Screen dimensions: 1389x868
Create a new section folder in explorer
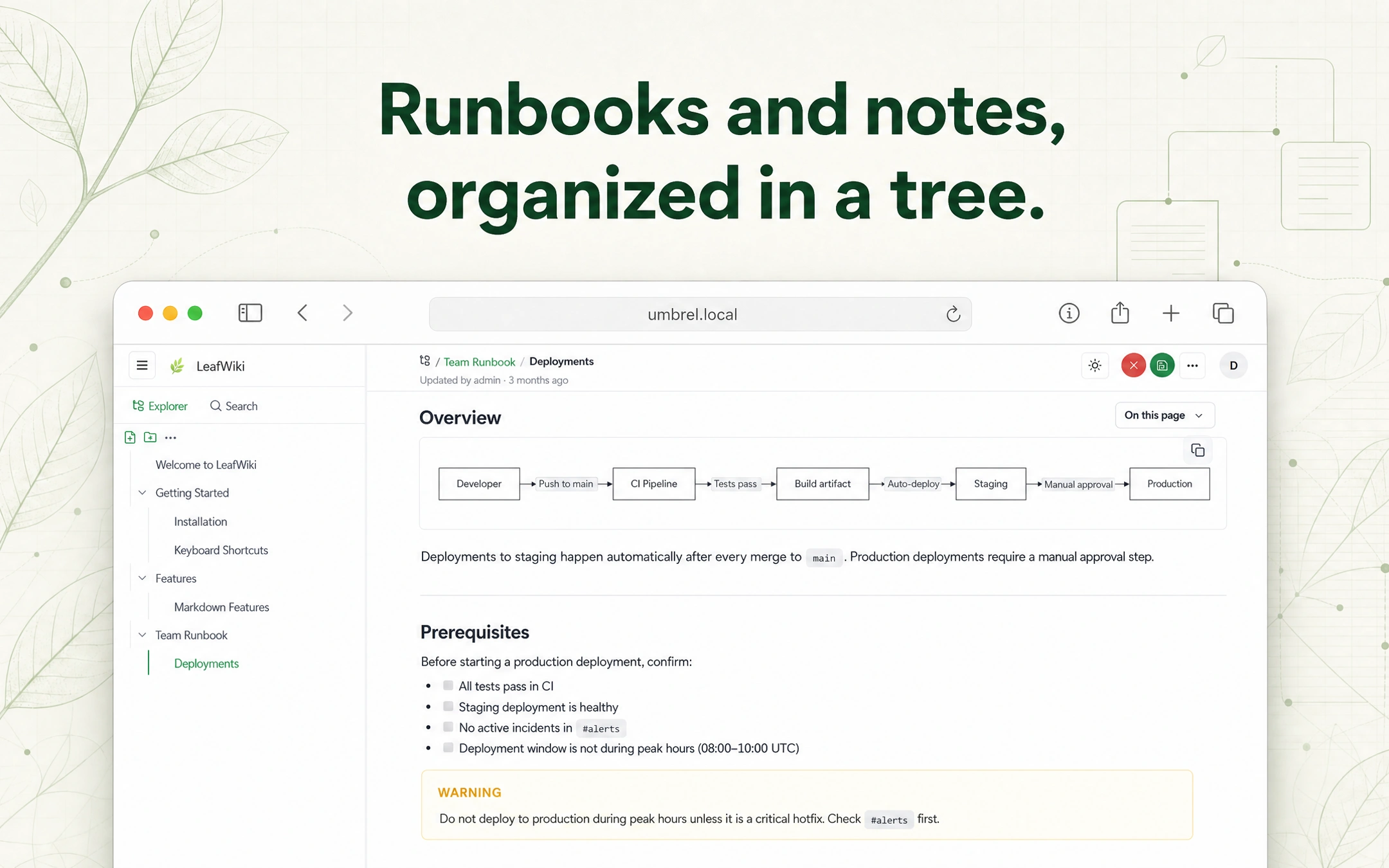coord(150,437)
